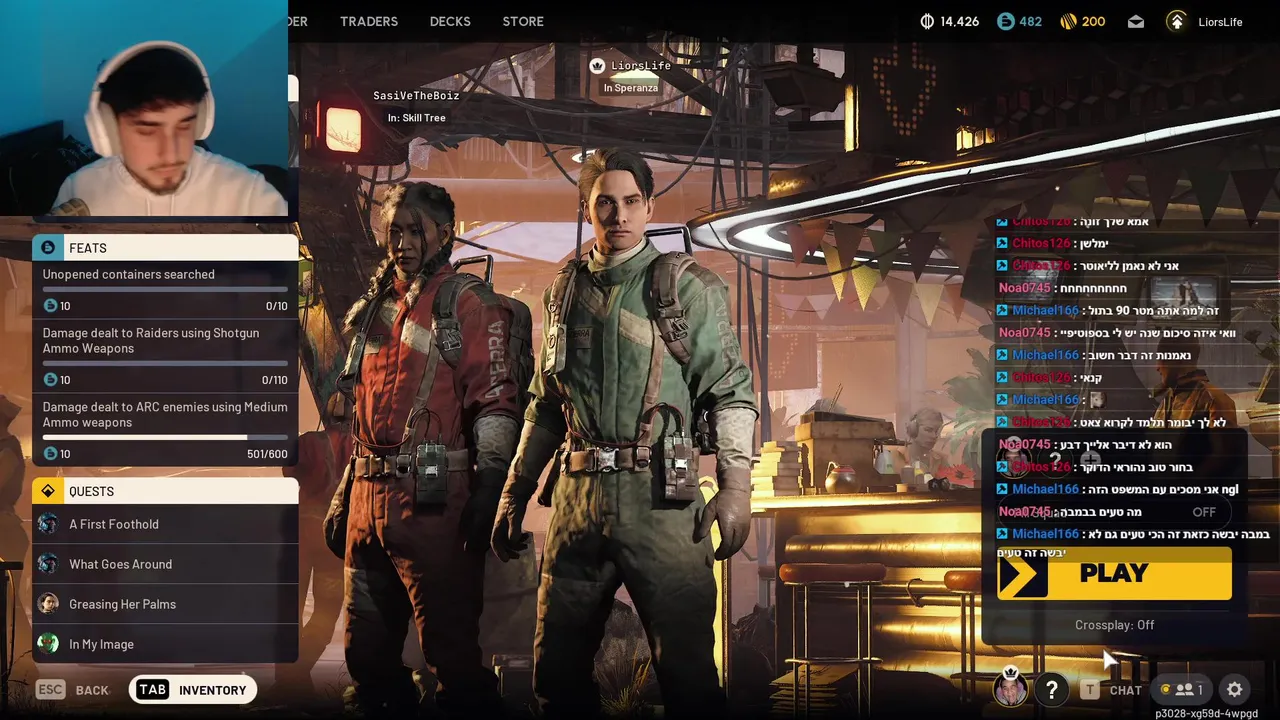Click the SasiVeTheBoiz squad nameplate
The width and height of the screenshot is (1280, 720).
click(x=416, y=96)
